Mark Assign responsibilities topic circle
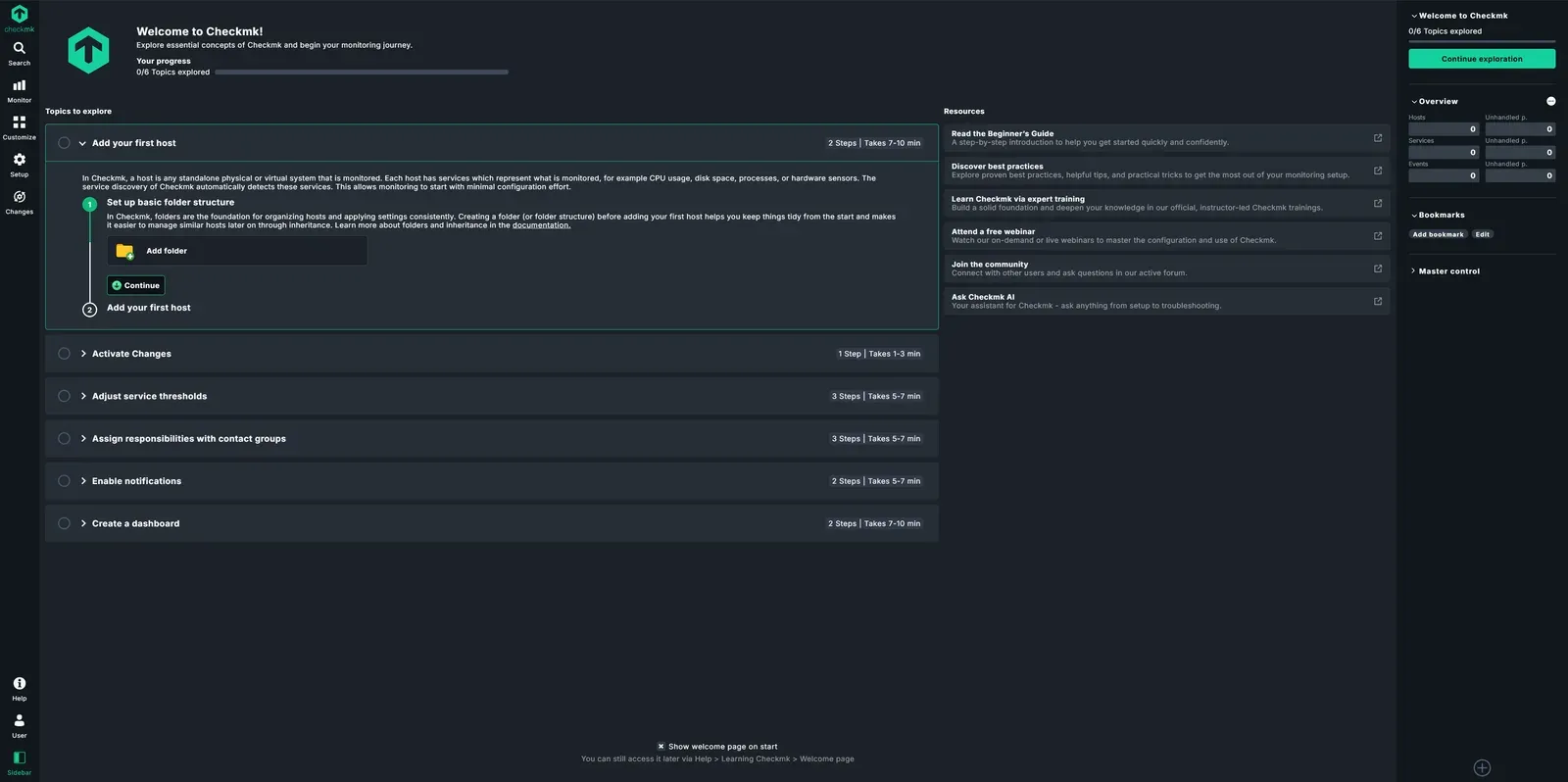This screenshot has width=1568, height=782. (64, 438)
